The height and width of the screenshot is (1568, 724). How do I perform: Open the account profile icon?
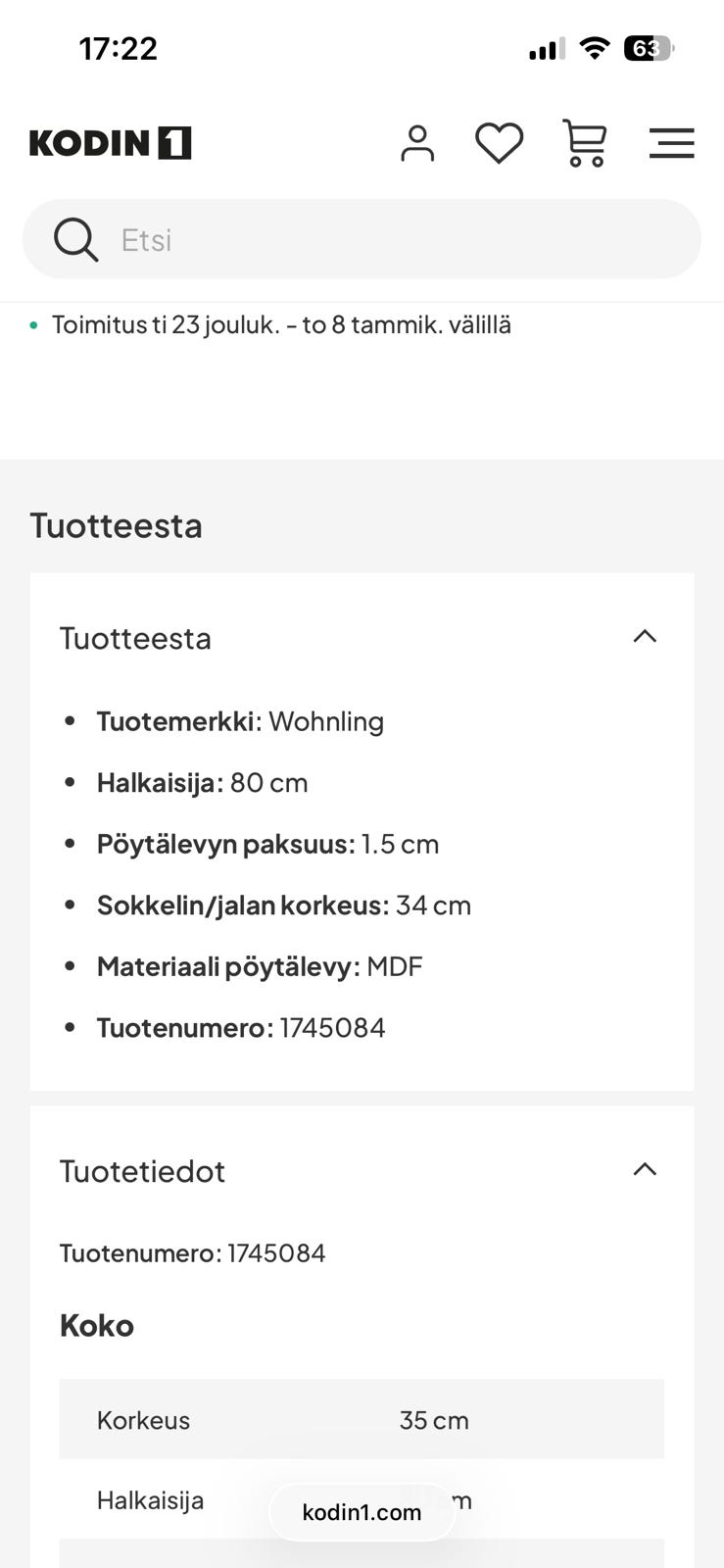tap(417, 142)
